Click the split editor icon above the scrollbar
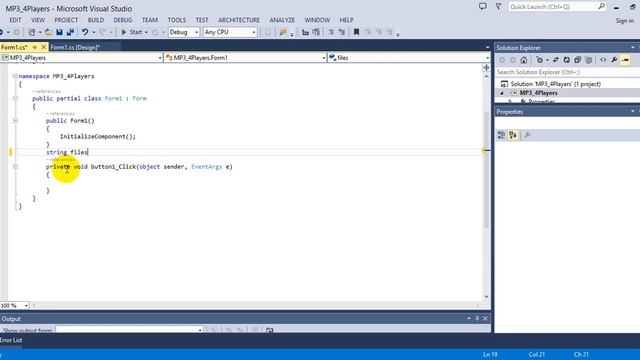Image resolution: width=640 pixels, height=360 pixels. pyautogui.click(x=486, y=68)
